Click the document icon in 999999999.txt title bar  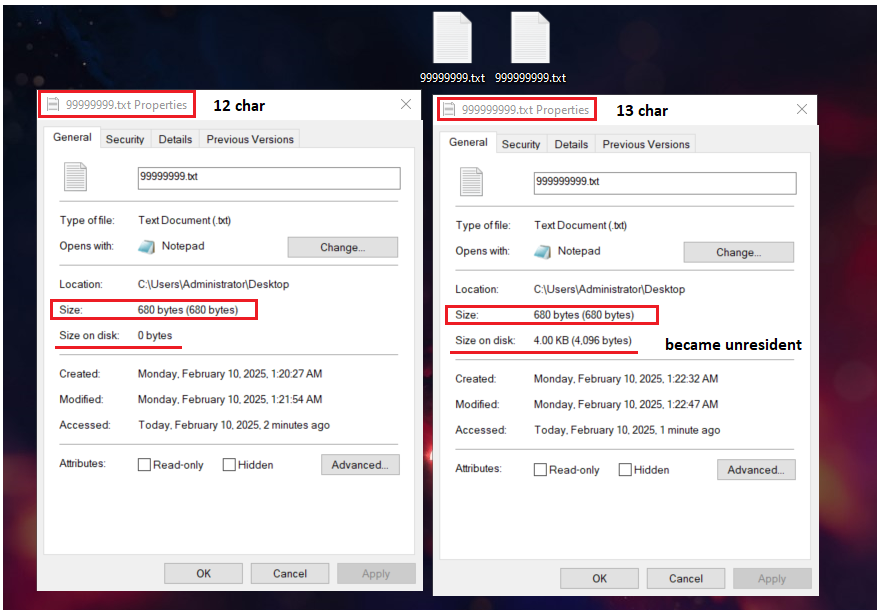pos(449,110)
